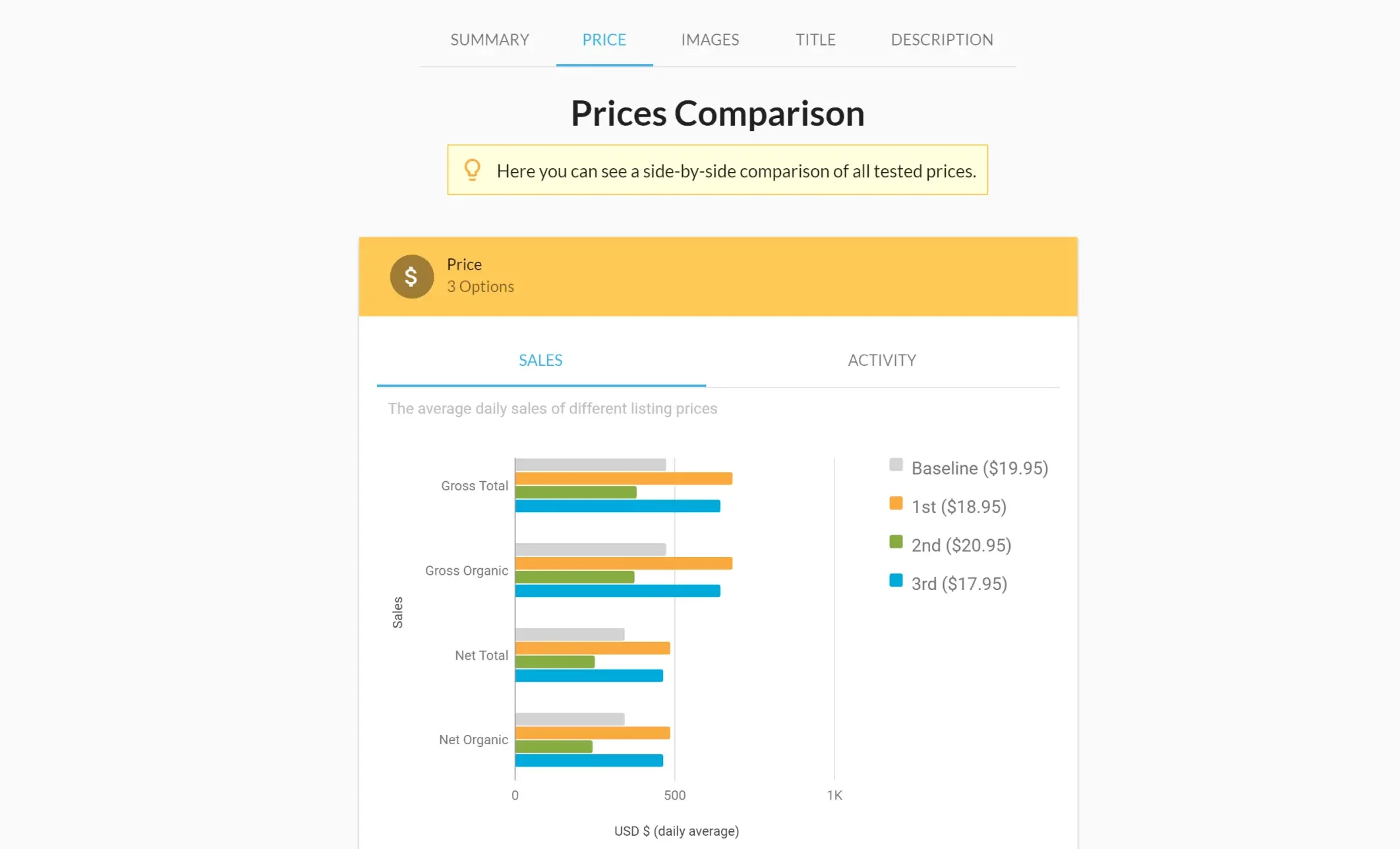The image size is (1400, 849).
Task: Click the dollar sign Price icon
Action: 411,277
